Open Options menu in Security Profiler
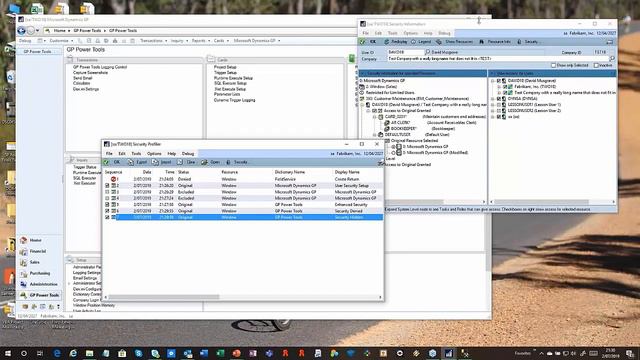The height and width of the screenshot is (360, 640). 154,154
